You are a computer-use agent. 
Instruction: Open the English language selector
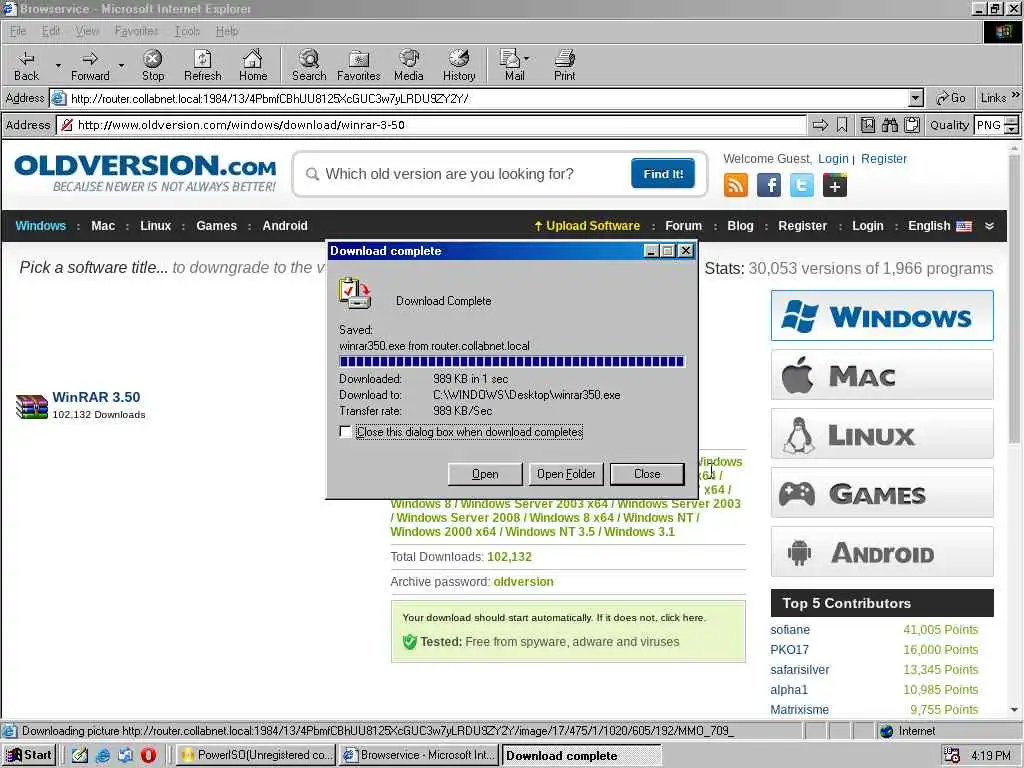(x=939, y=226)
